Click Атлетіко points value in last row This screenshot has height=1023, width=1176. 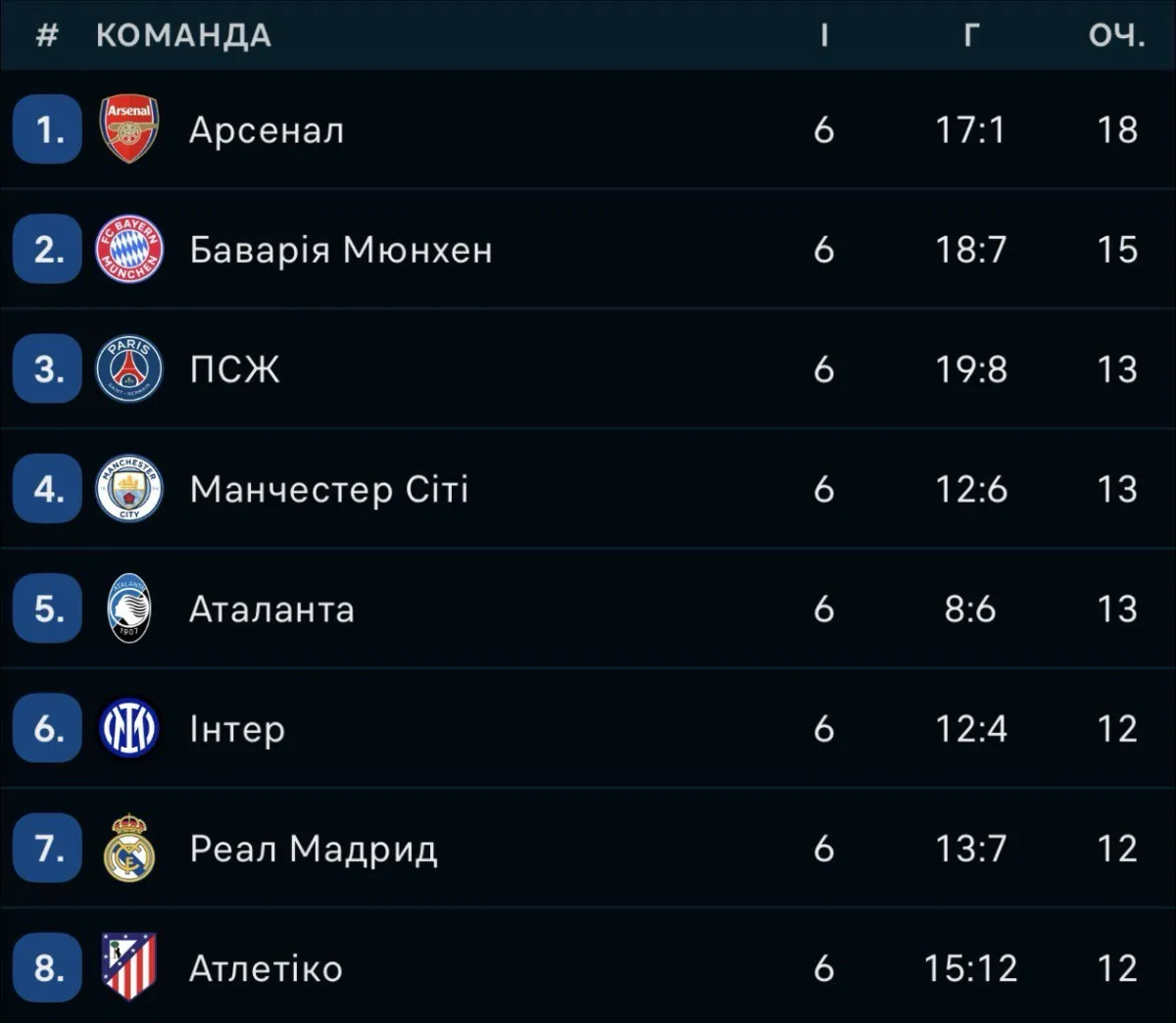pyautogui.click(x=1116, y=968)
